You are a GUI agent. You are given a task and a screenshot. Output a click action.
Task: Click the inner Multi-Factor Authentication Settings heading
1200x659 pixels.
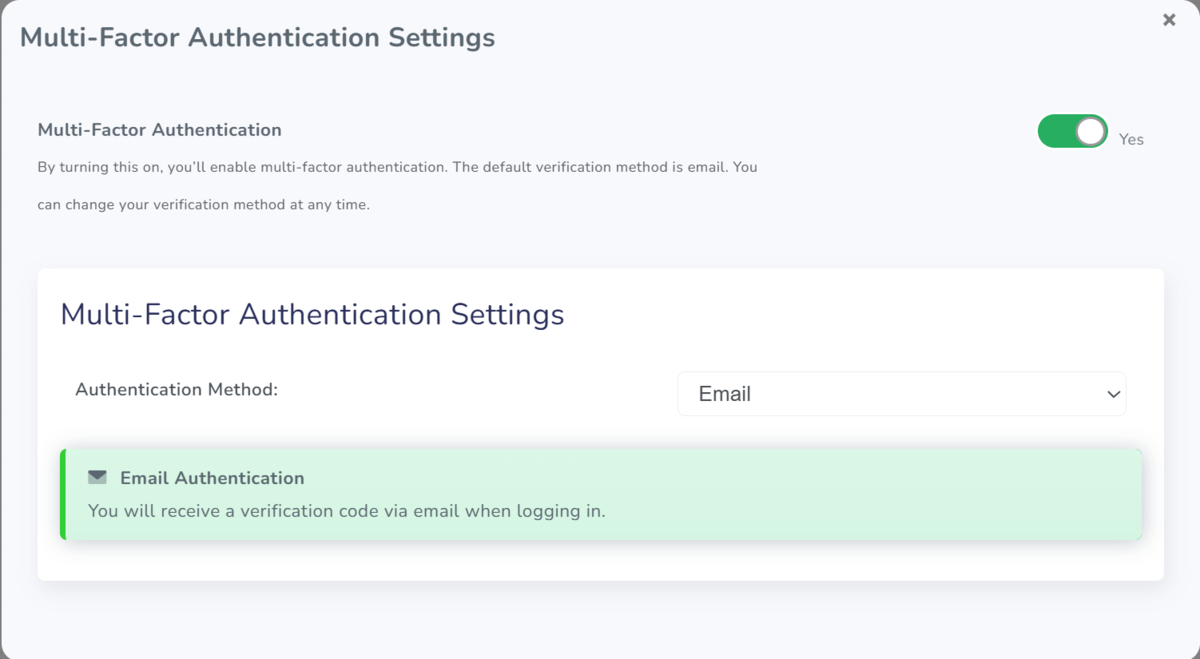coord(313,314)
